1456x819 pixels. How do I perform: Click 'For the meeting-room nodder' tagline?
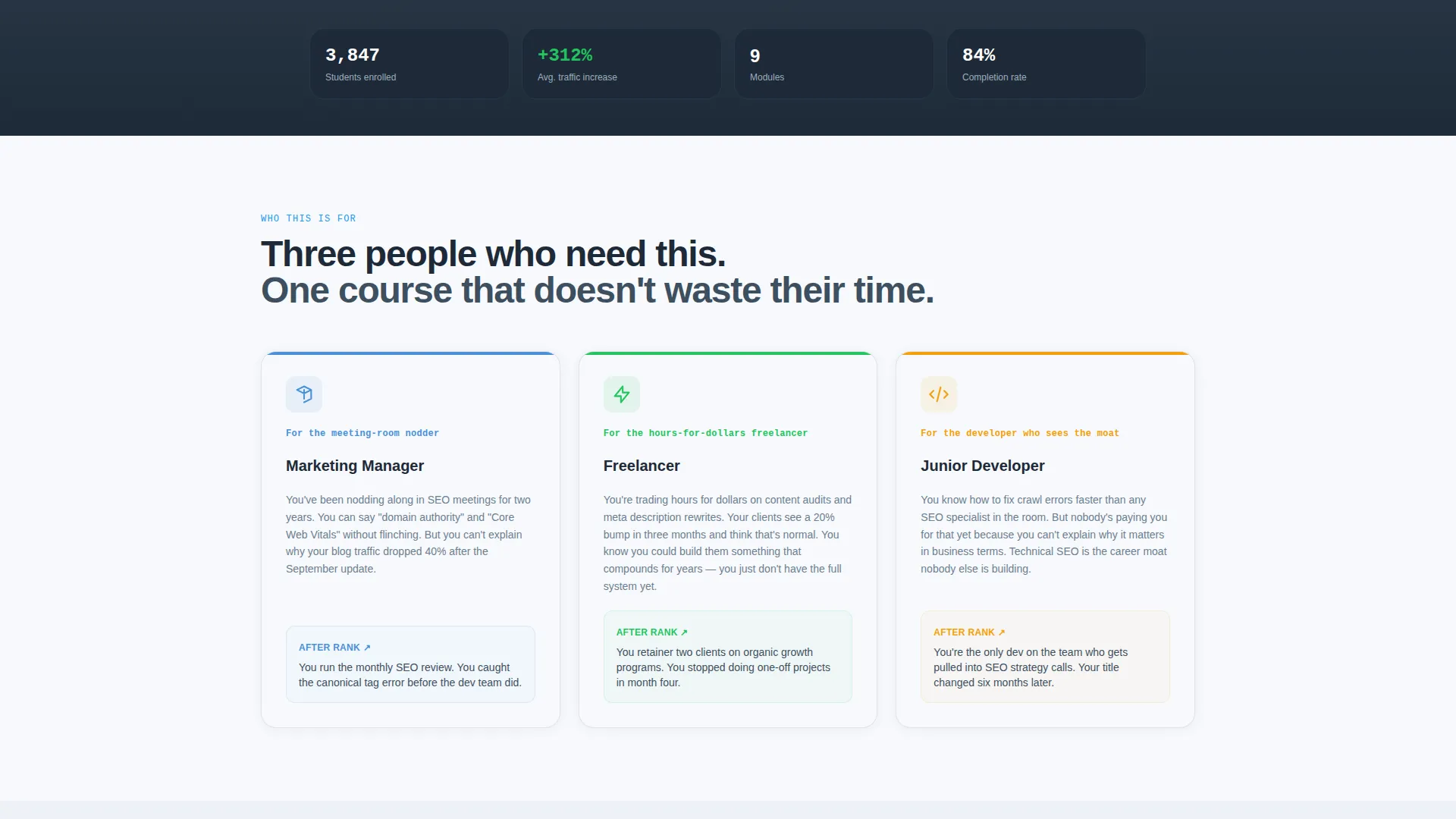pyautogui.click(x=362, y=433)
